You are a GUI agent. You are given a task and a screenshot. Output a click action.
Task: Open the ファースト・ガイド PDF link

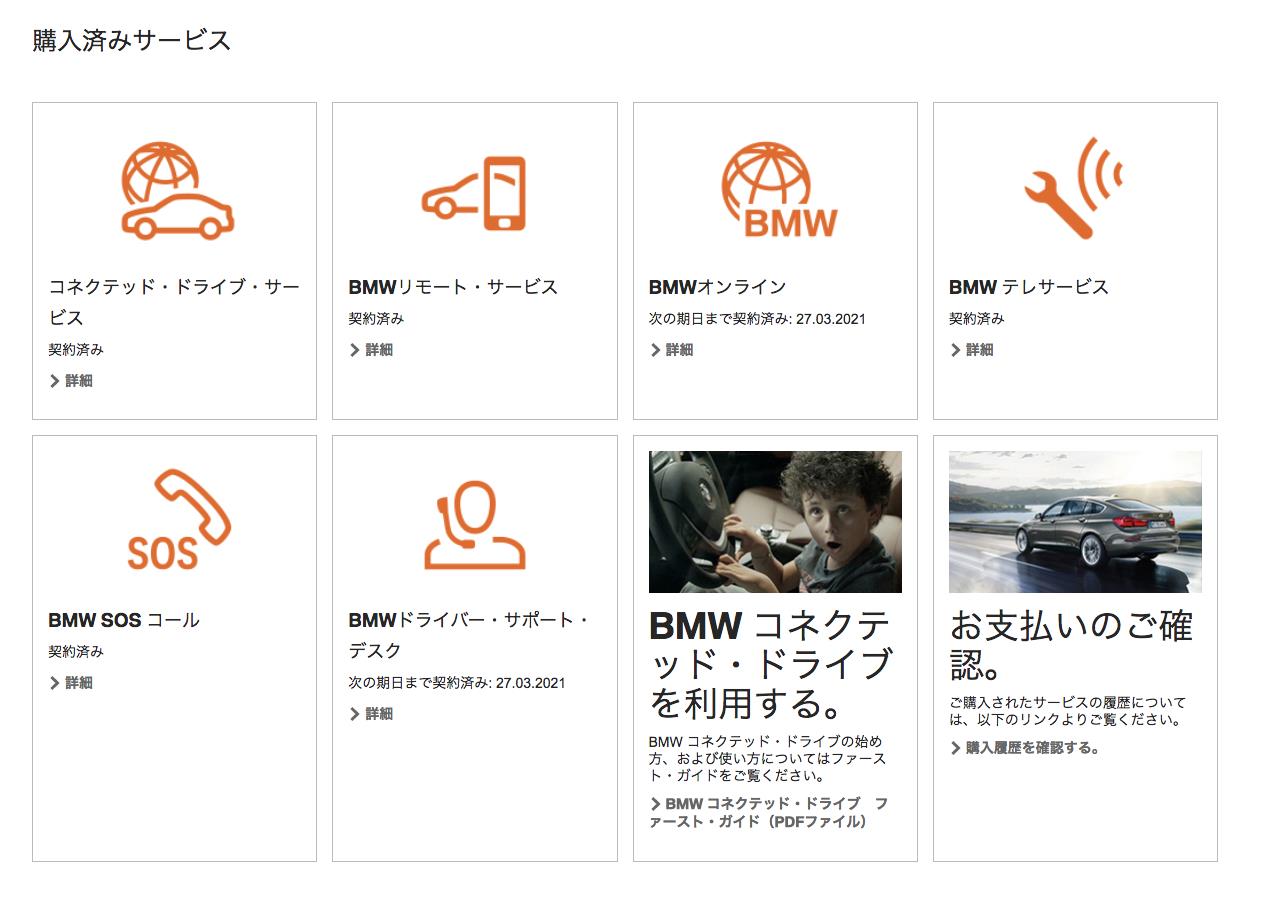769,813
